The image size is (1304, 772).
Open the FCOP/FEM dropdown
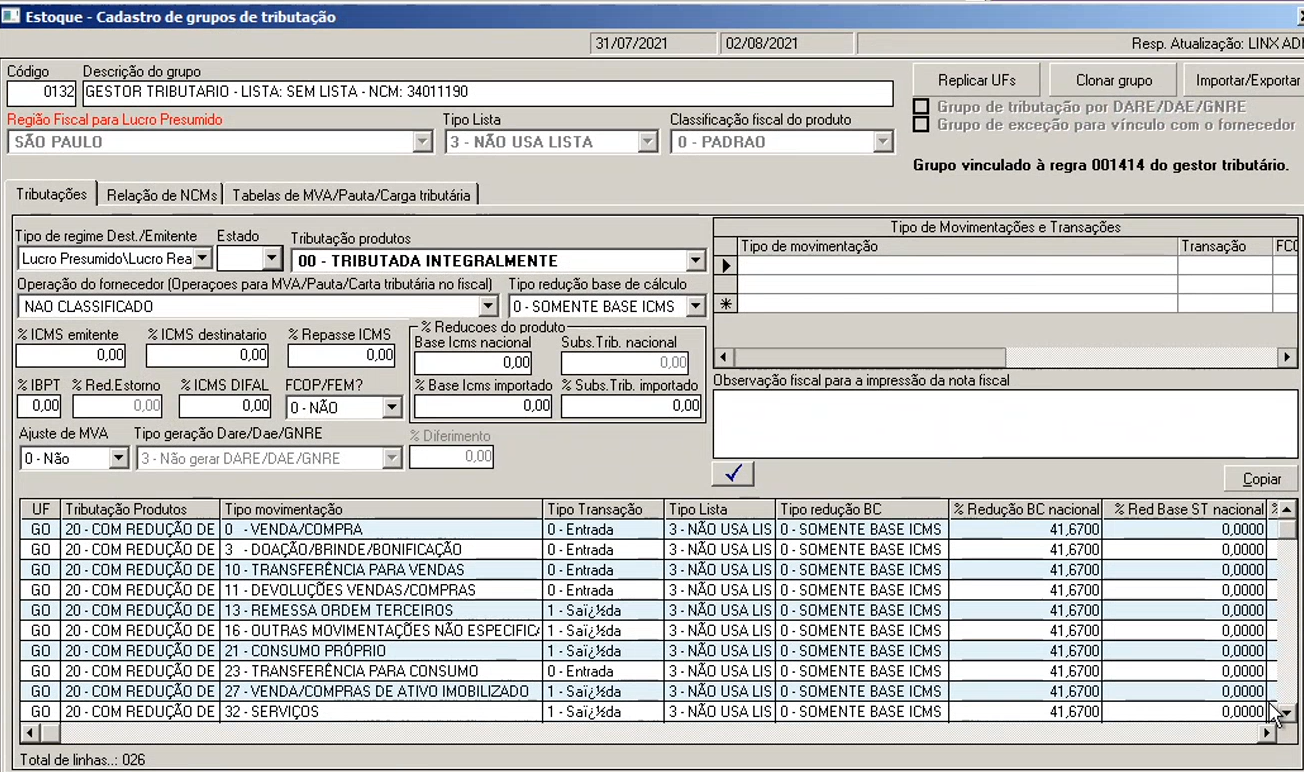pos(392,407)
